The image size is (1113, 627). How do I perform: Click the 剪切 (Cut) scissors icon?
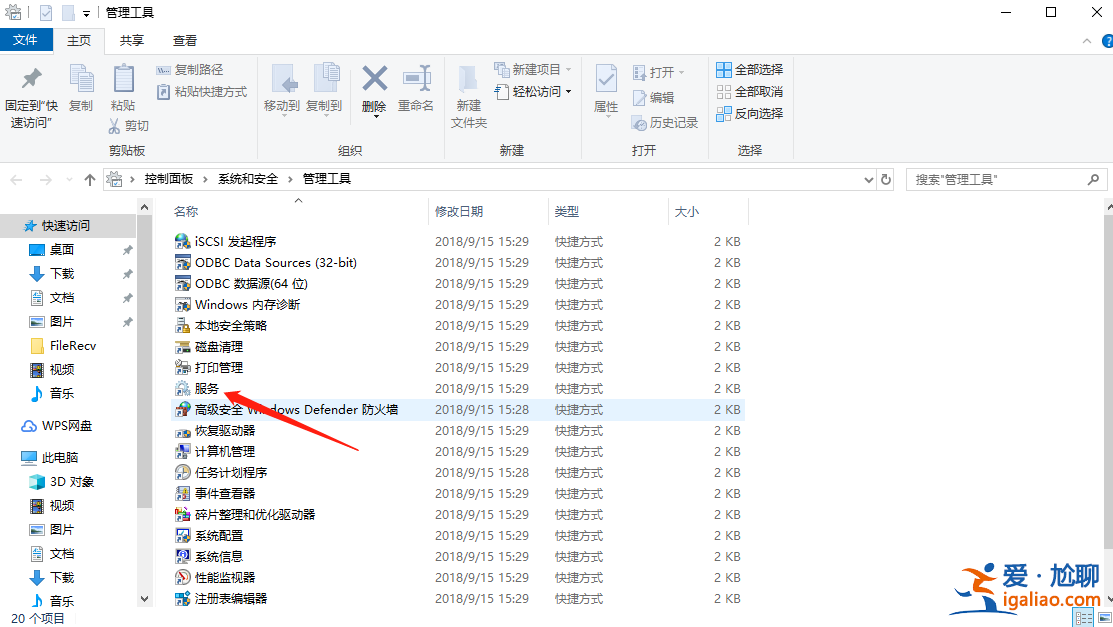pyautogui.click(x=114, y=125)
